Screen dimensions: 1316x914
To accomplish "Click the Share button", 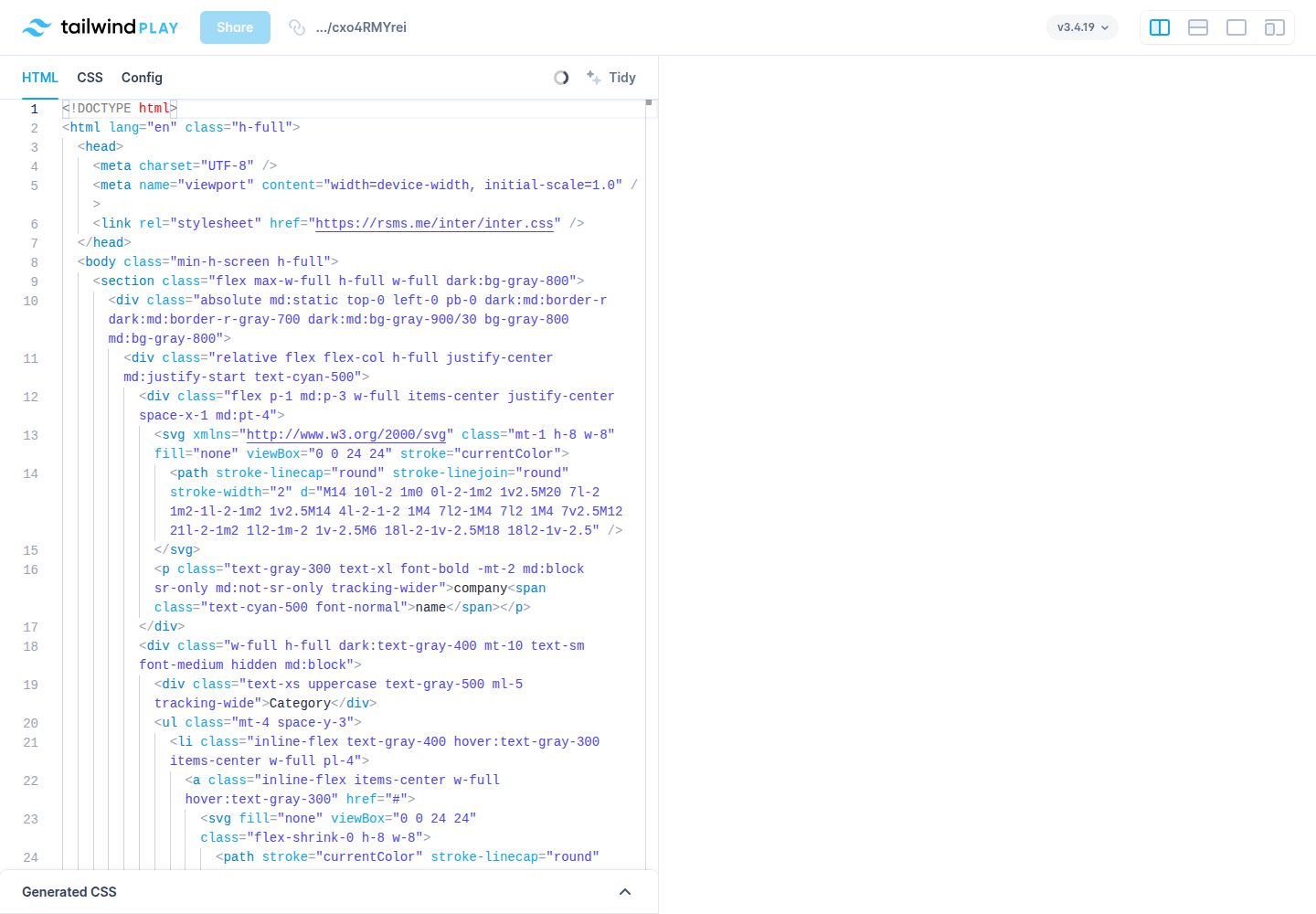I will coord(235,27).
